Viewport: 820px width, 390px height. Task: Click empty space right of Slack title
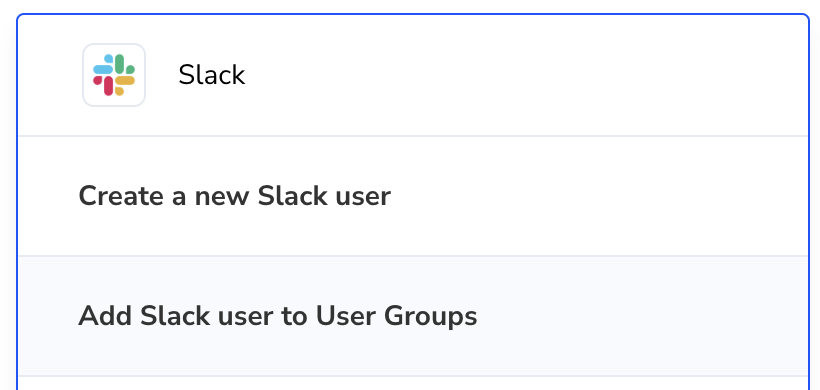click(x=523, y=75)
